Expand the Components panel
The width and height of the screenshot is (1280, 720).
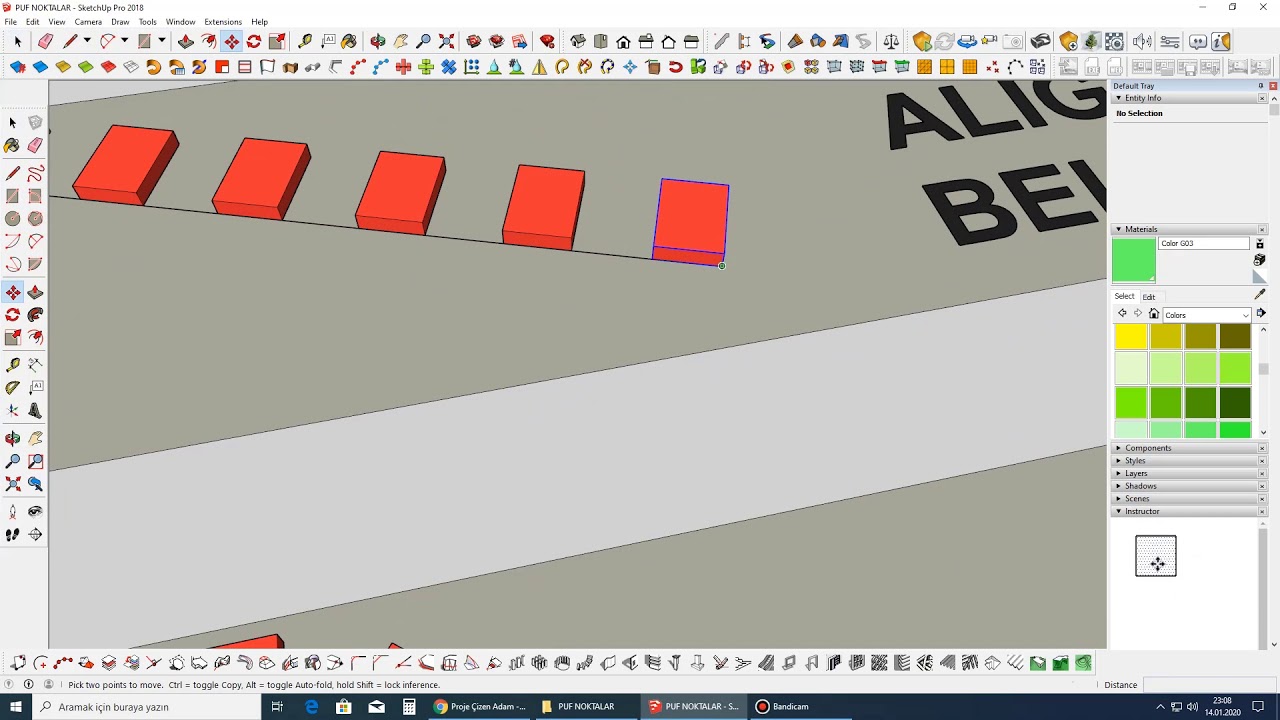coord(1119,448)
